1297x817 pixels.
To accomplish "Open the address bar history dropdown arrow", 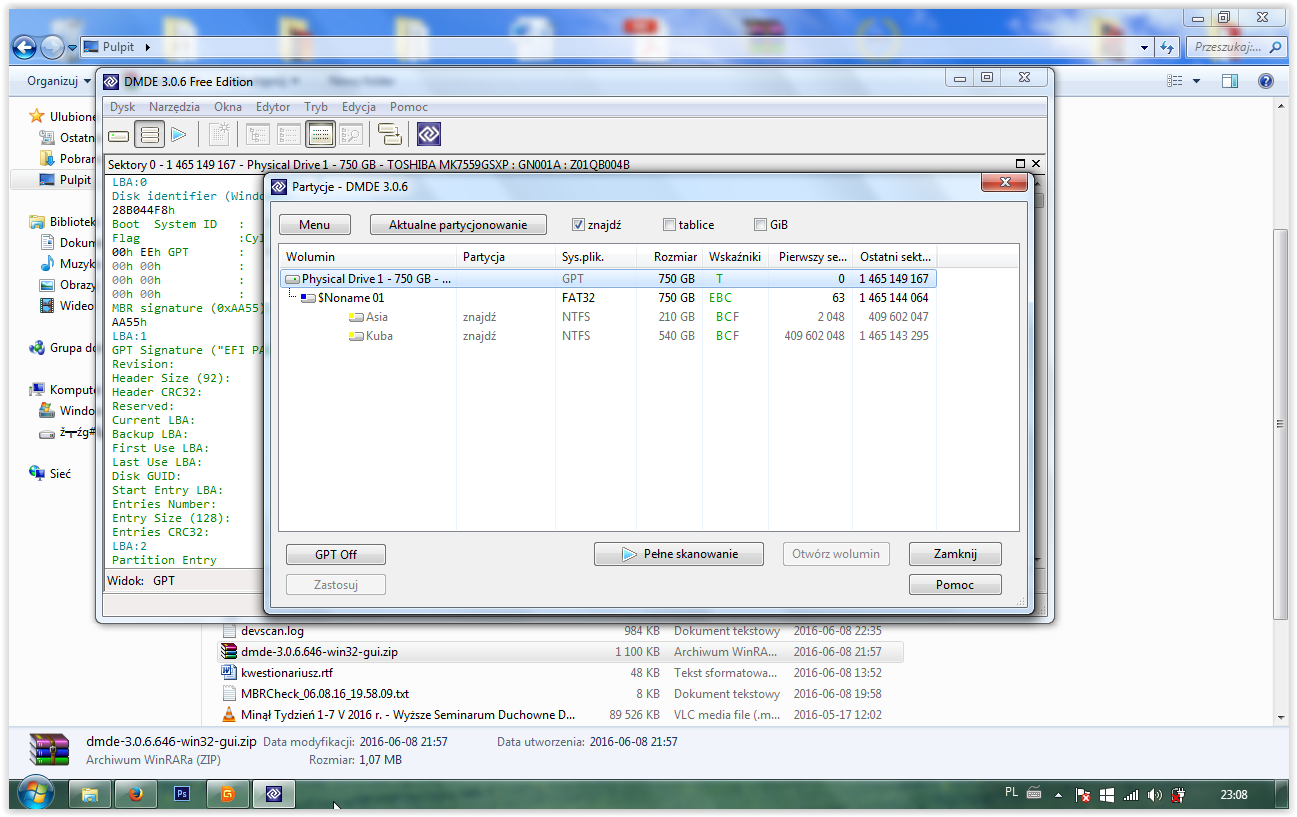I will (1145, 47).
